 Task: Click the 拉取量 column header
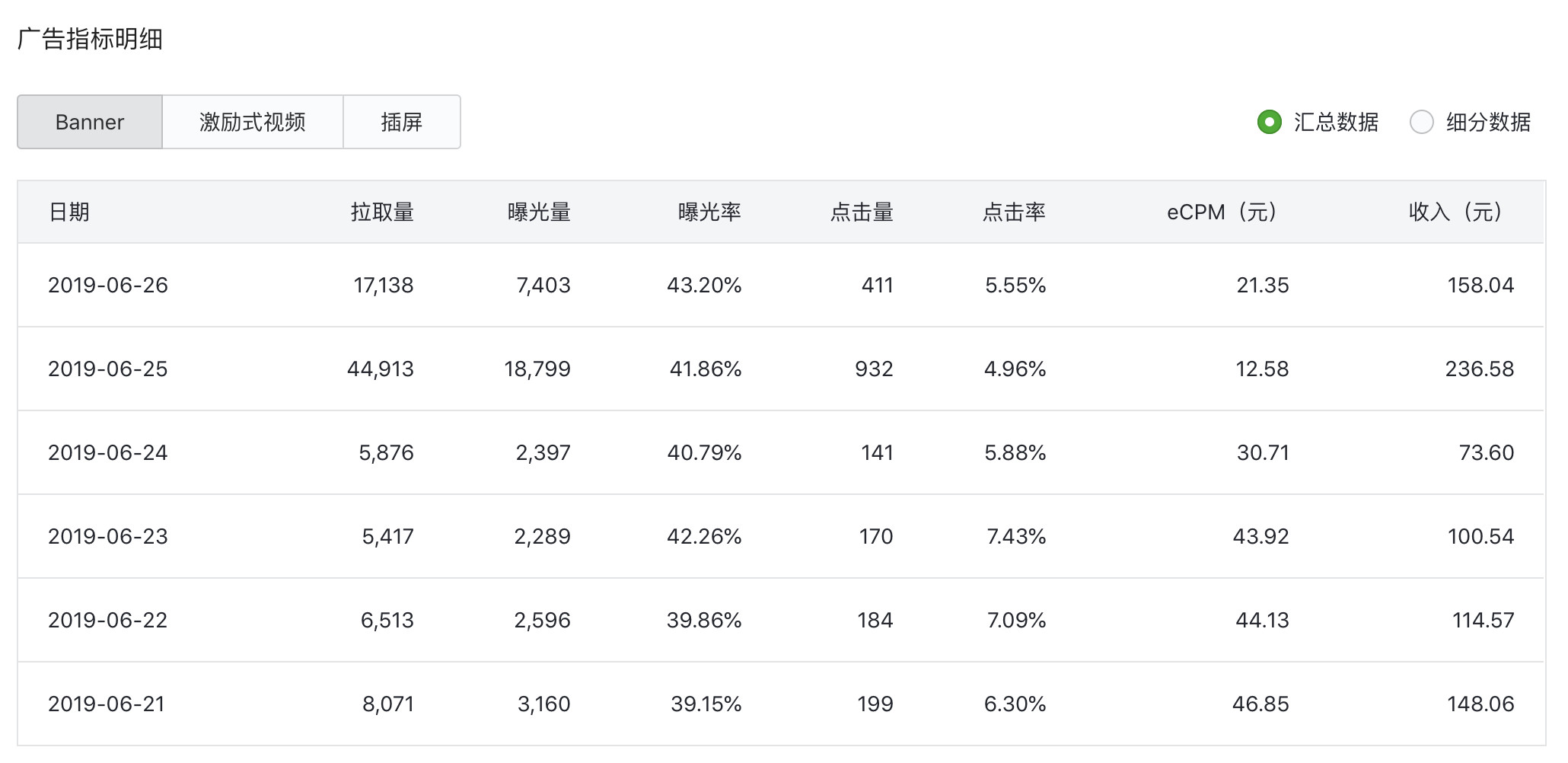coord(382,212)
